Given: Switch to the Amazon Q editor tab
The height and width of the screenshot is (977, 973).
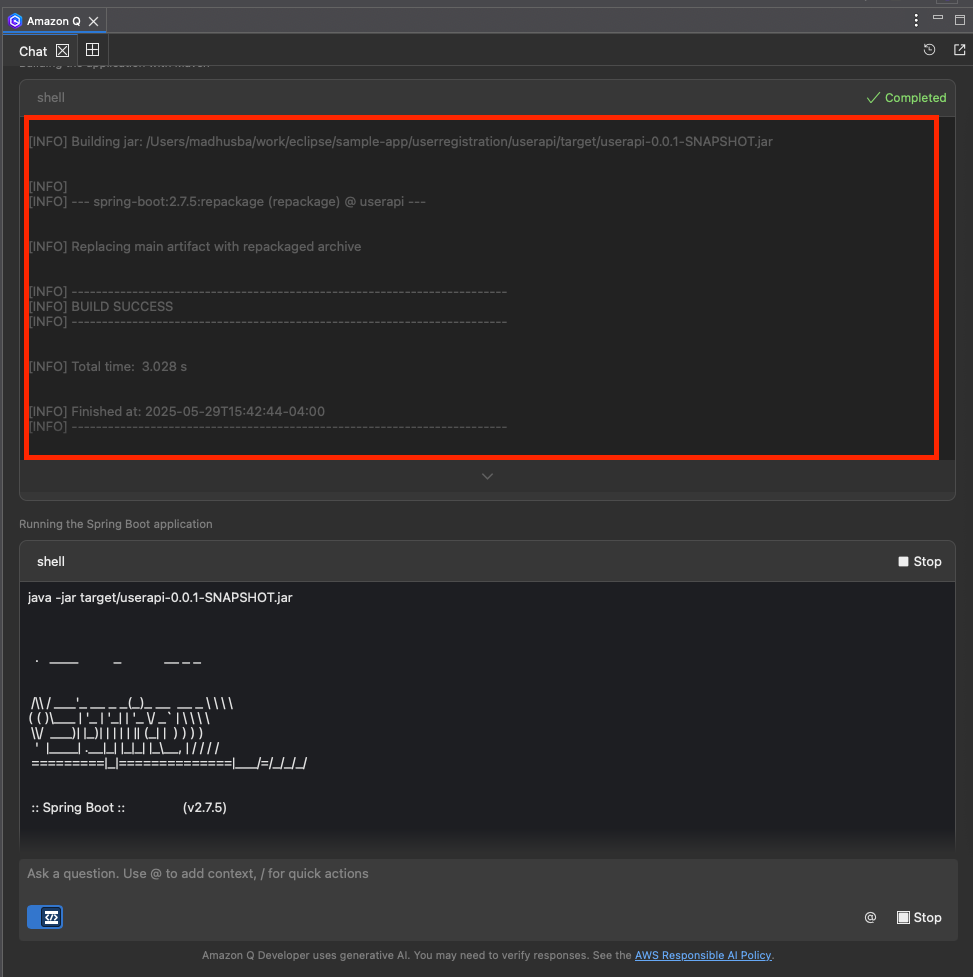Looking at the screenshot, I should (55, 20).
